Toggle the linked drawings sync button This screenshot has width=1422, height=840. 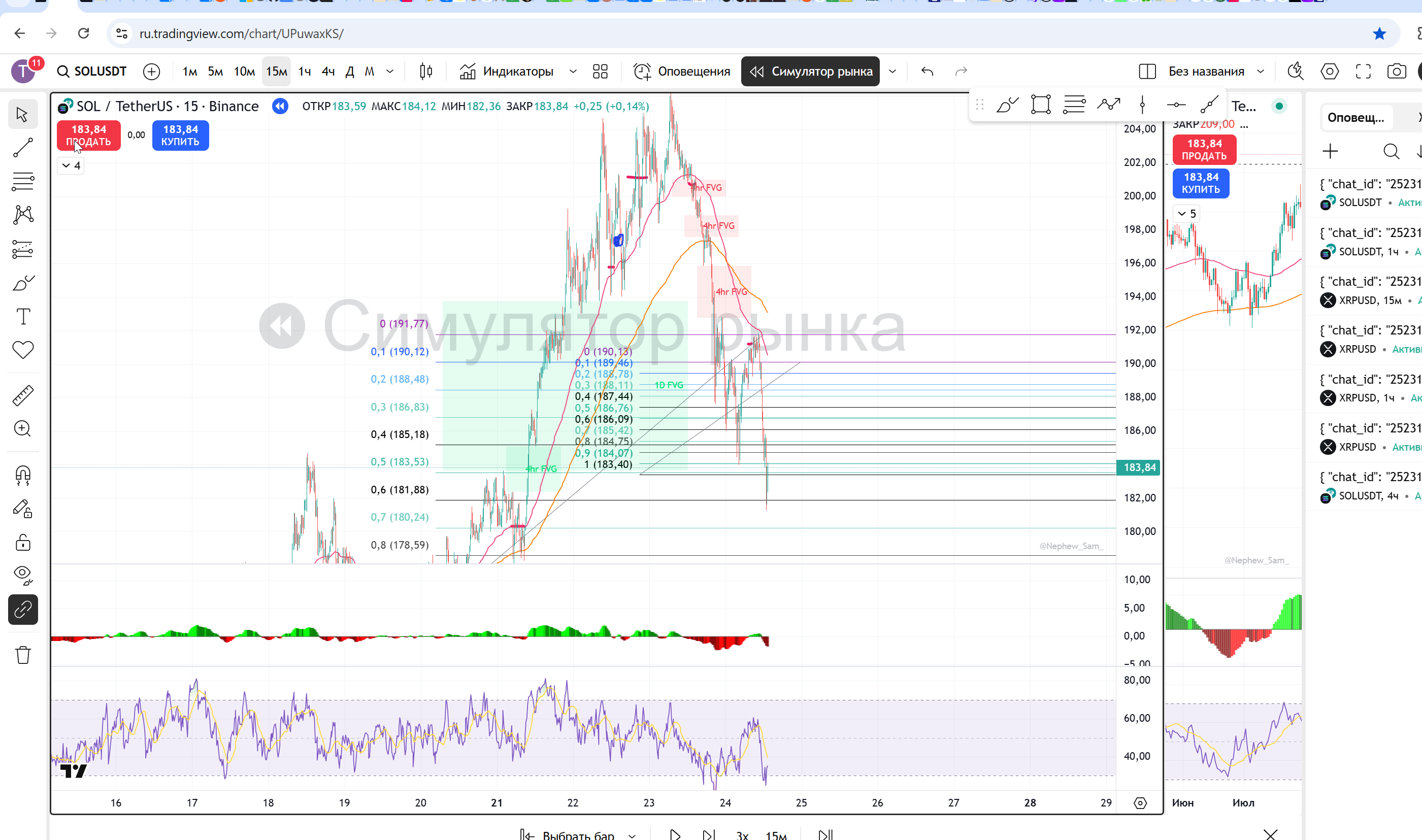point(23,610)
